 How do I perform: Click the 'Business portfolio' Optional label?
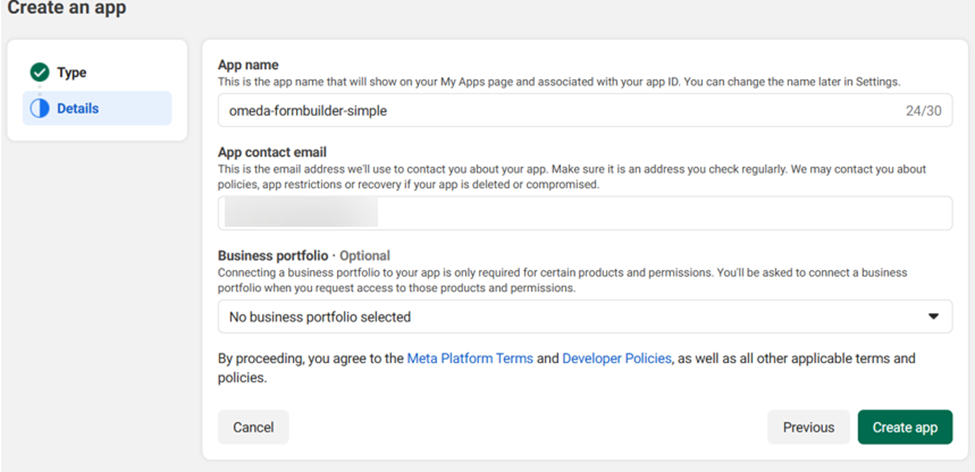pyautogui.click(x=304, y=256)
